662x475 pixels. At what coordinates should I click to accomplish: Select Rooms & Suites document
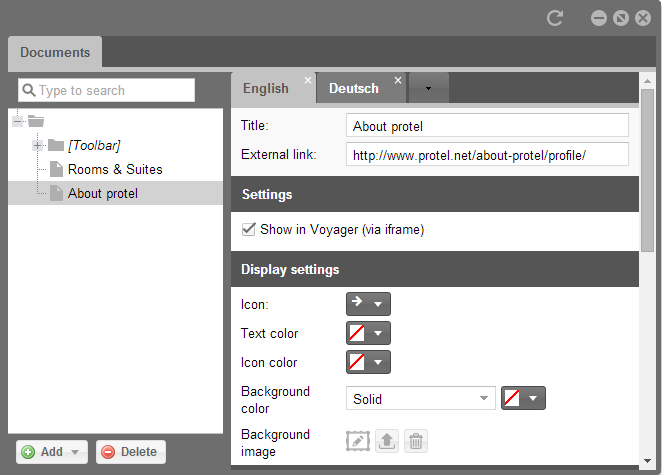pos(115,169)
